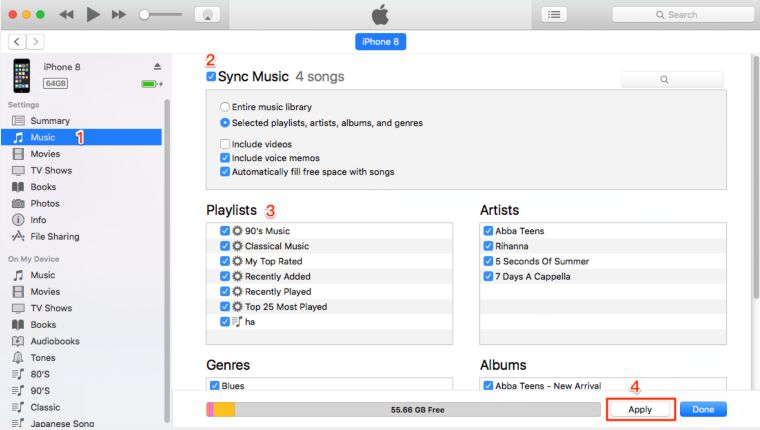Open Photos in Settings sidebar

(45, 203)
